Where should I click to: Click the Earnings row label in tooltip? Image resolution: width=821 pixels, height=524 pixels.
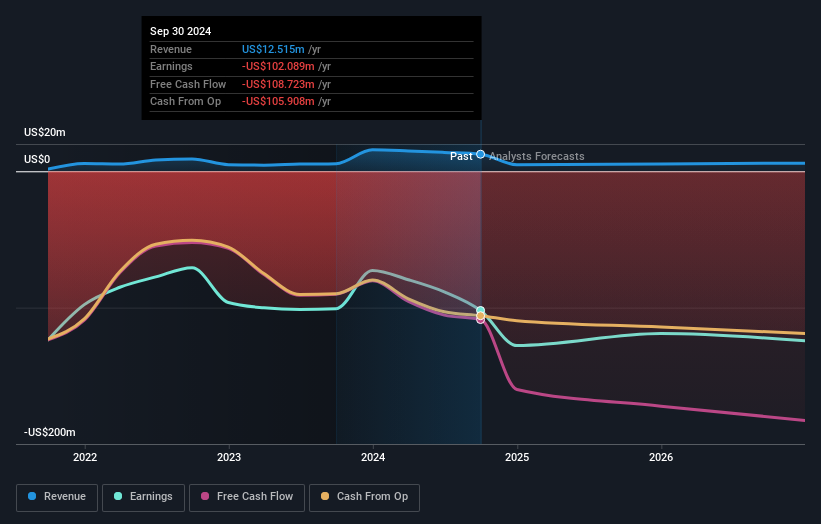click(x=171, y=66)
